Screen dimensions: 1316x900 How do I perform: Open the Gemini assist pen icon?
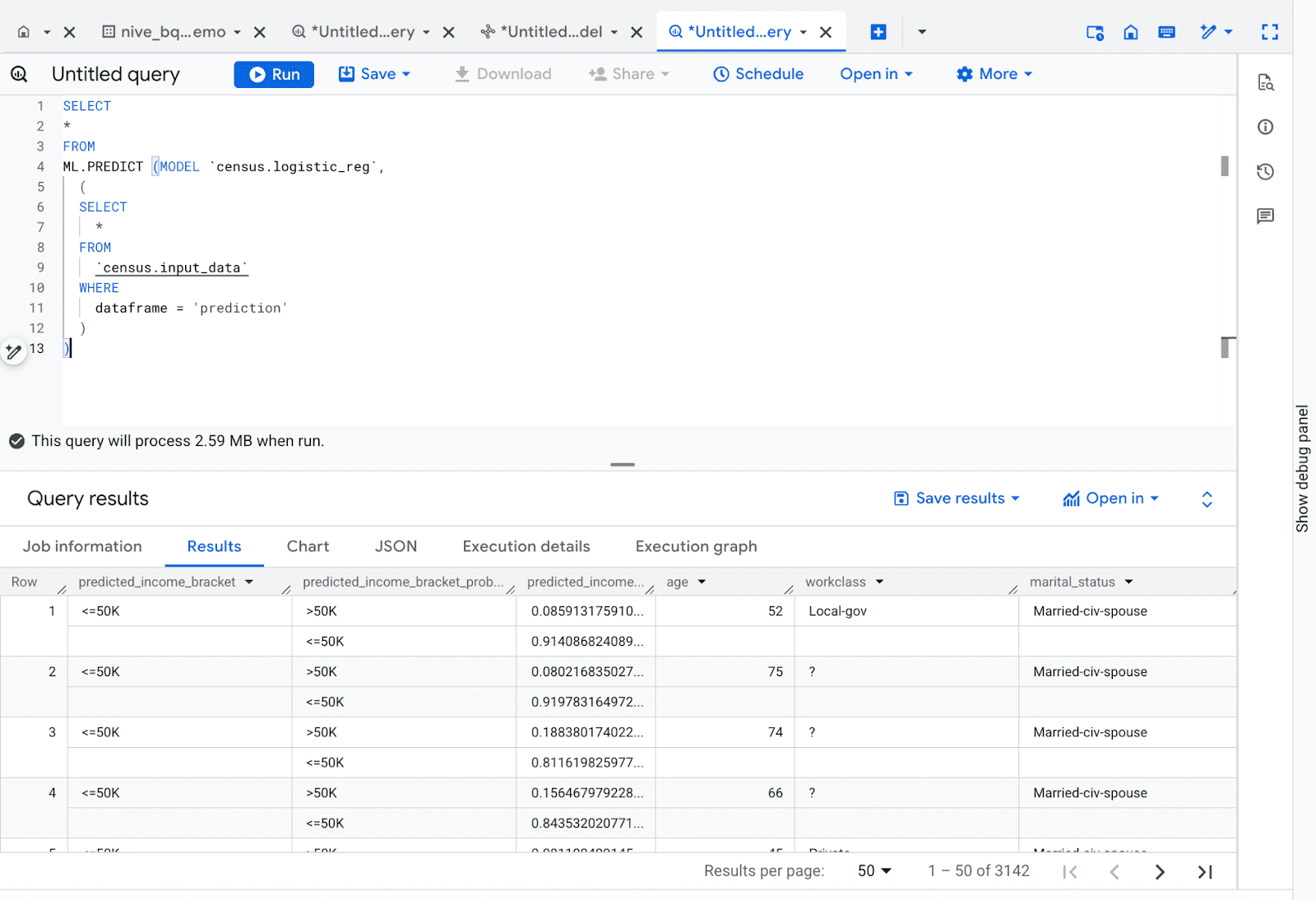[x=1209, y=31]
